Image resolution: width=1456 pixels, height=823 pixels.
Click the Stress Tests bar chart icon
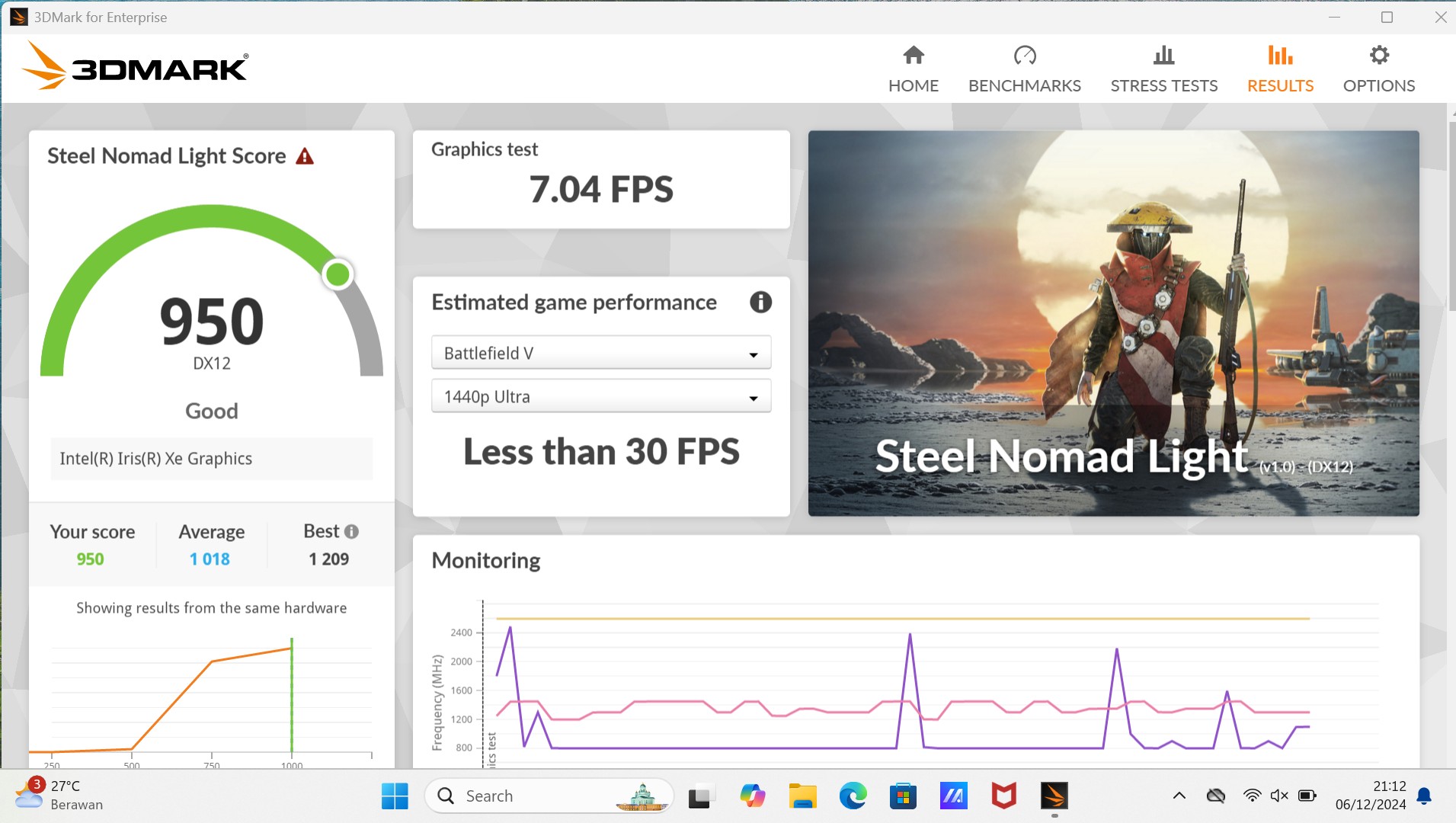[x=1163, y=56]
